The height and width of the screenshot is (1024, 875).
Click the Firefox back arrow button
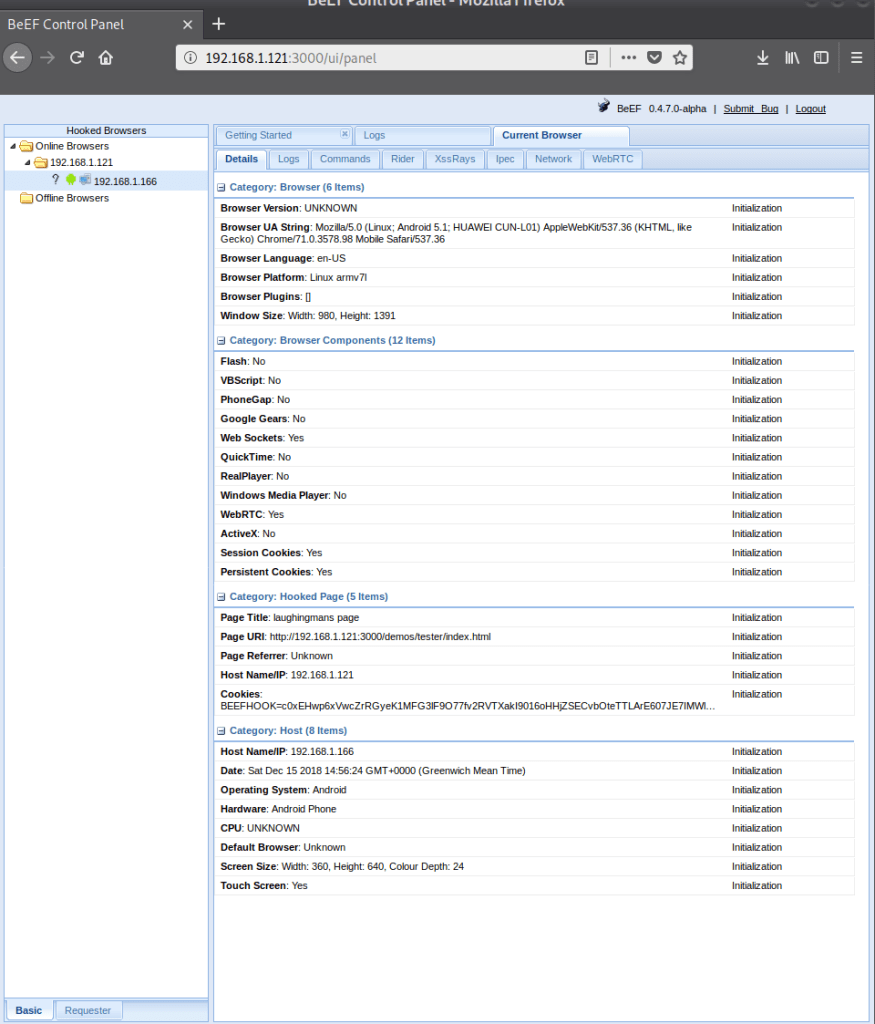(x=16, y=58)
